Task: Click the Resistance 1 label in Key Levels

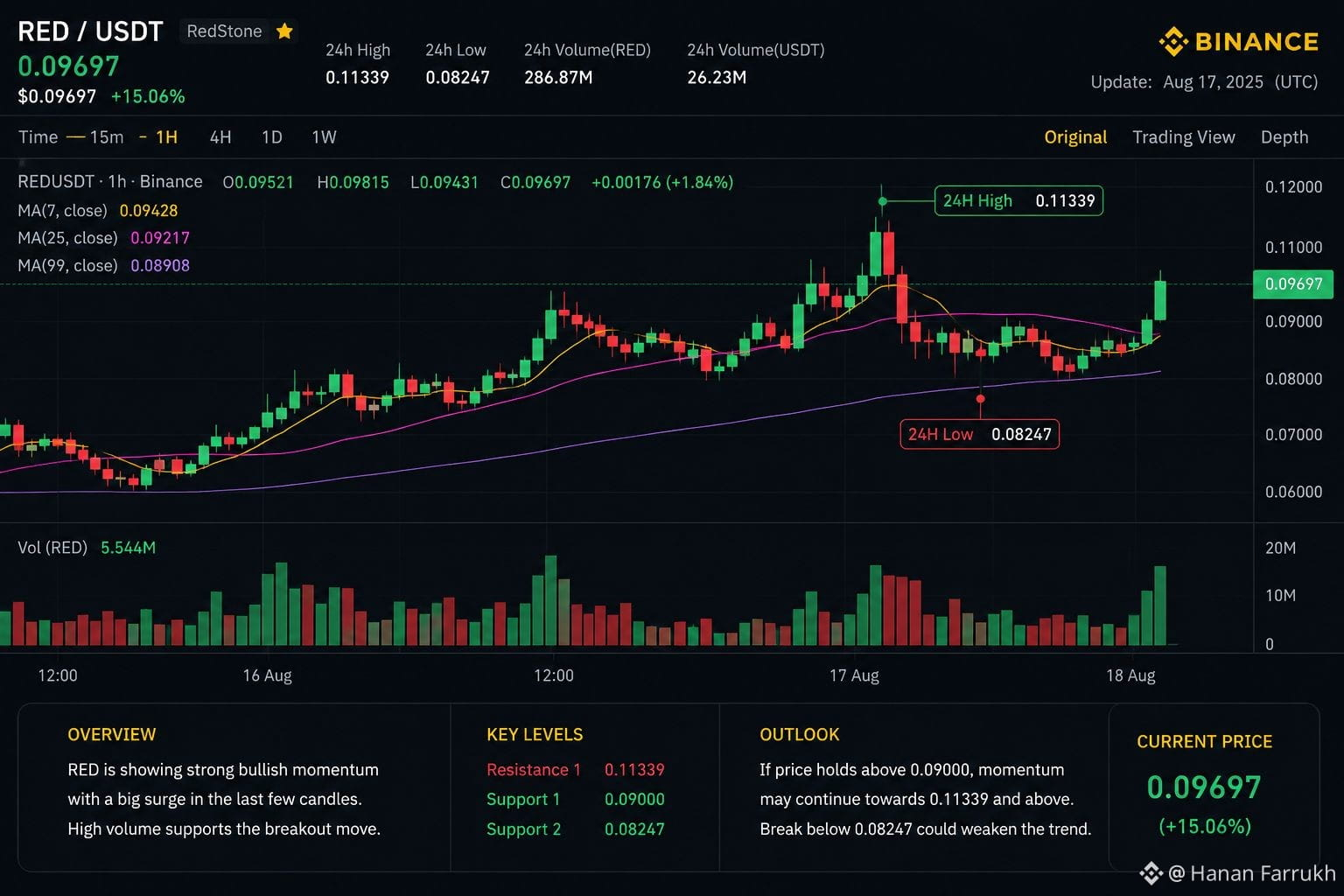Action: pyautogui.click(x=534, y=770)
